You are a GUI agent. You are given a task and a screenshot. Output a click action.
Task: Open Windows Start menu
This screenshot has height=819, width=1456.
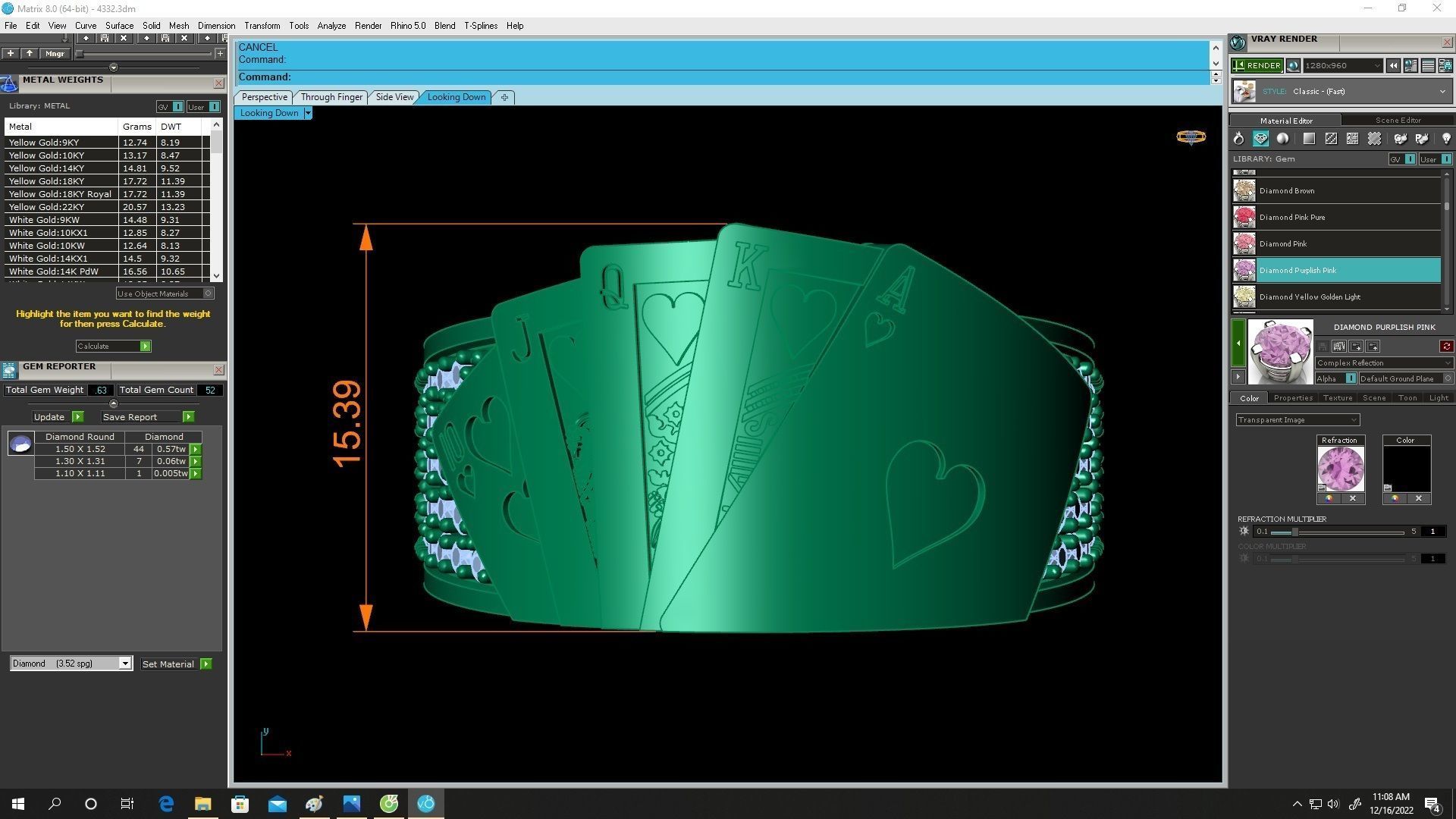pos(18,804)
